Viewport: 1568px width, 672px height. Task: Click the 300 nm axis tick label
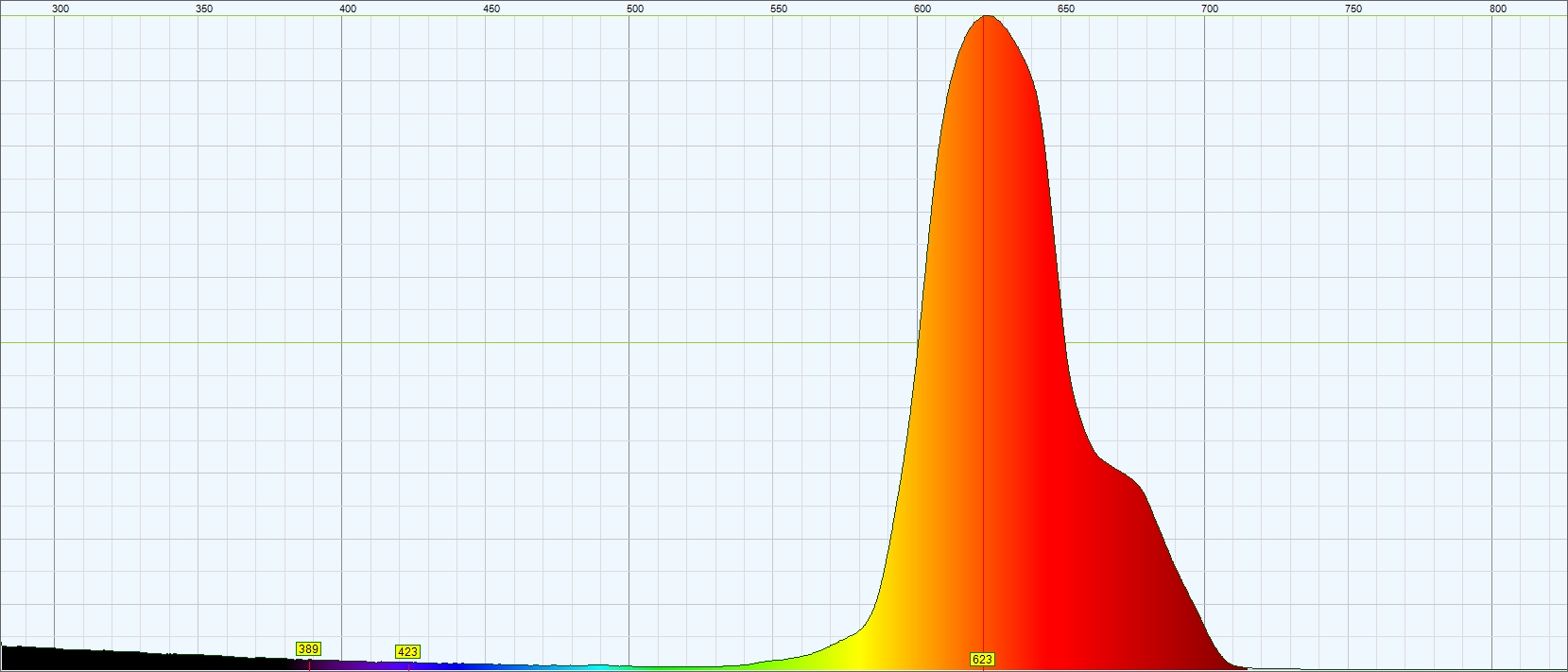pyautogui.click(x=60, y=9)
